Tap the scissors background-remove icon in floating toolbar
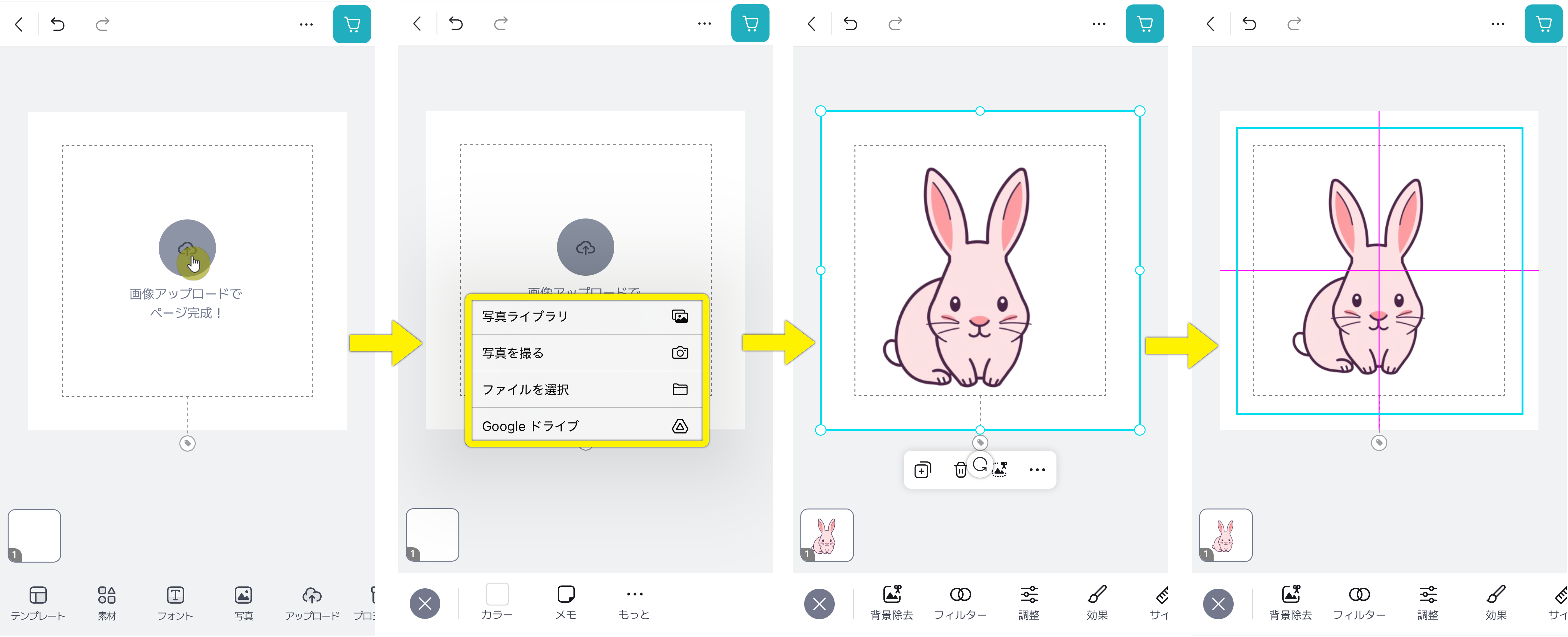Screen dimensions: 1568x637 (x=1001, y=469)
